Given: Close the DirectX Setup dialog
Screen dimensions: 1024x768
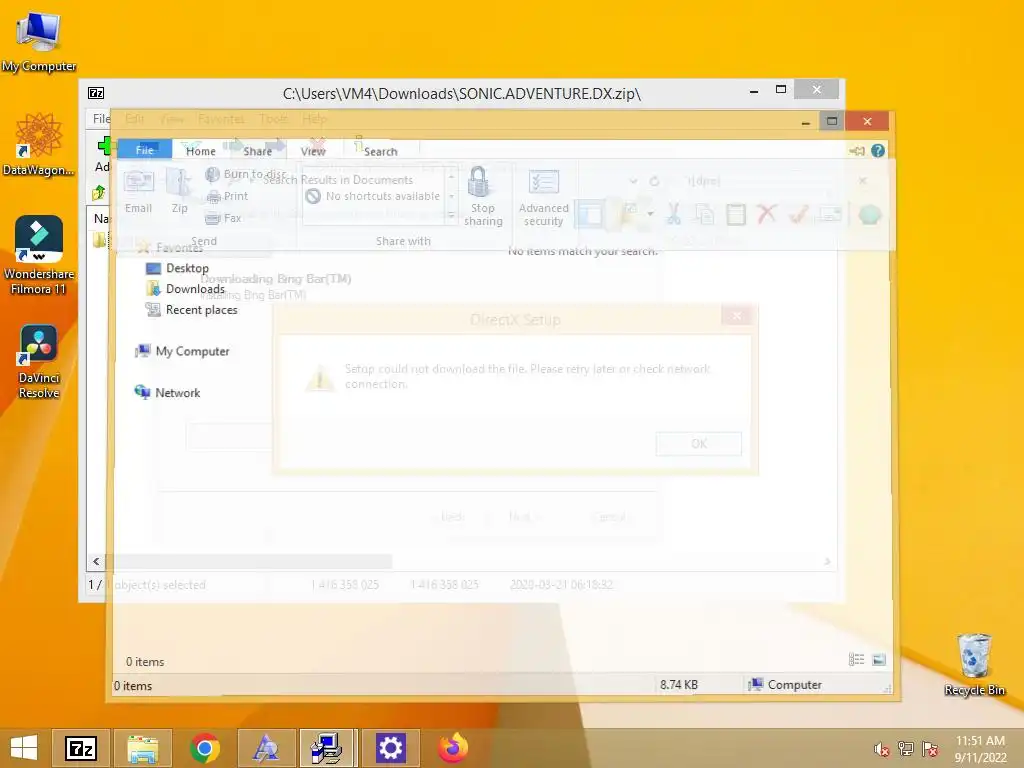Looking at the screenshot, I should point(737,316).
